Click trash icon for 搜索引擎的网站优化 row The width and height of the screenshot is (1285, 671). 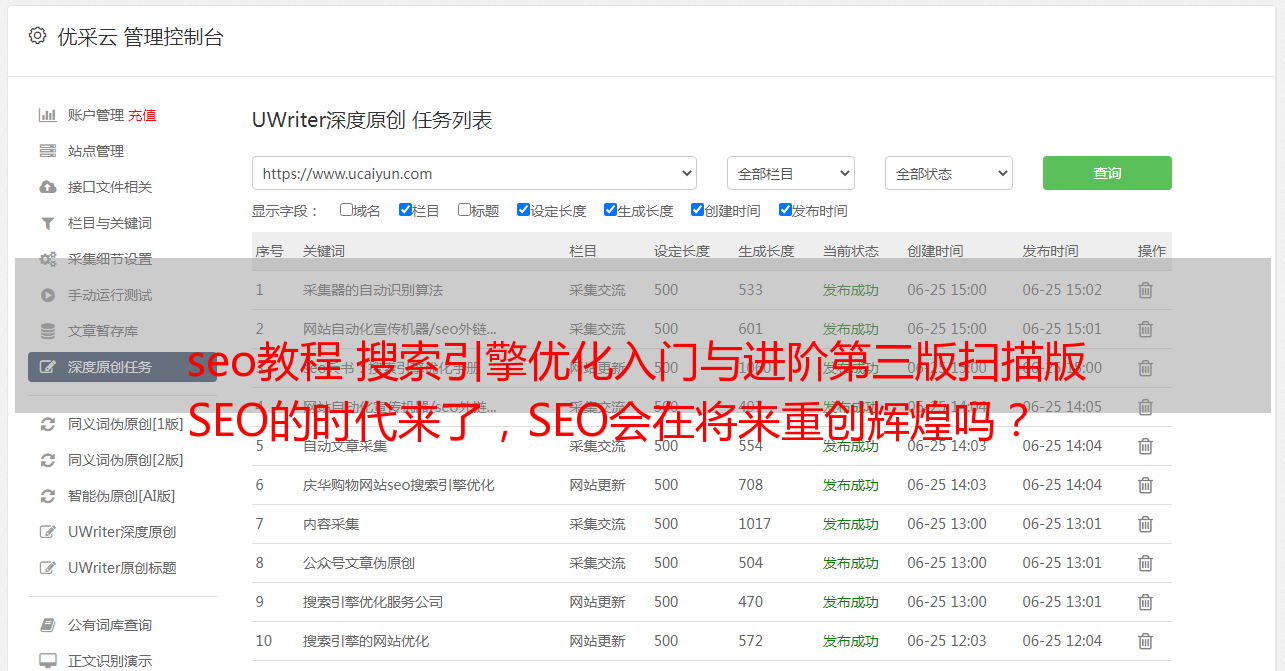(x=1145, y=641)
